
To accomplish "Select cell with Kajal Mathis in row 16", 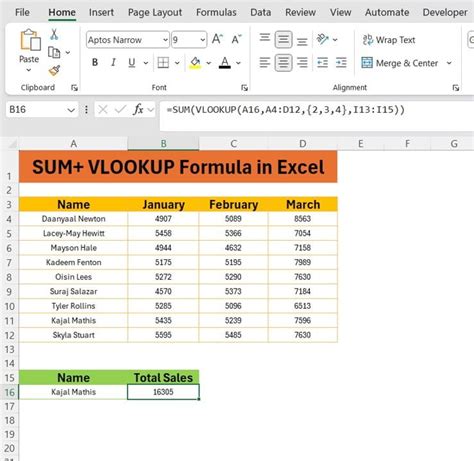I will point(73,392).
